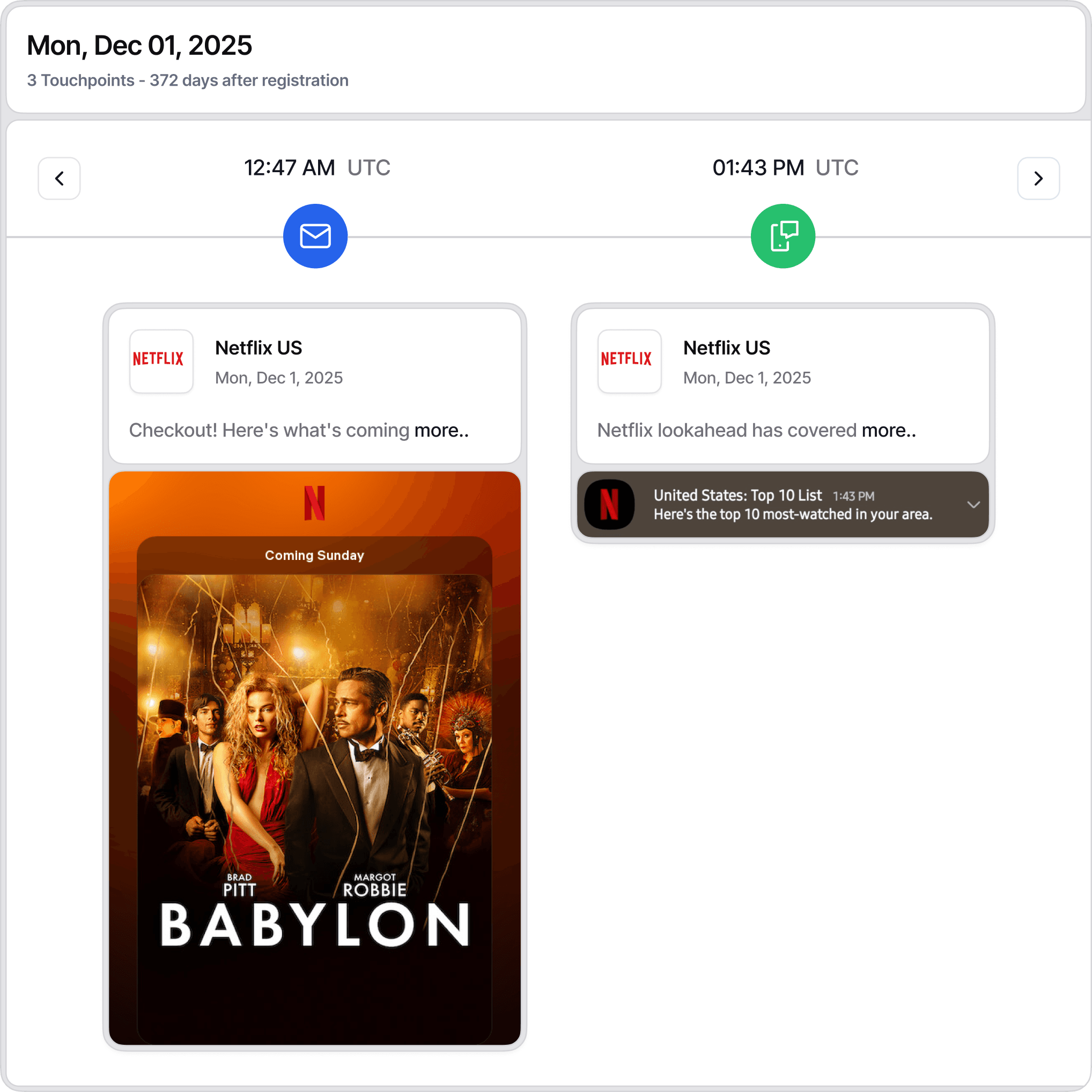Click the Coming Sunday banner
Screen dimensions: 1092x1092
[314, 555]
